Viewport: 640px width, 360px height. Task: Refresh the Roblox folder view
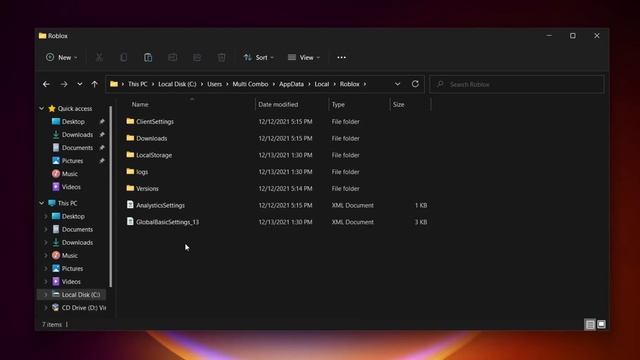(x=415, y=84)
